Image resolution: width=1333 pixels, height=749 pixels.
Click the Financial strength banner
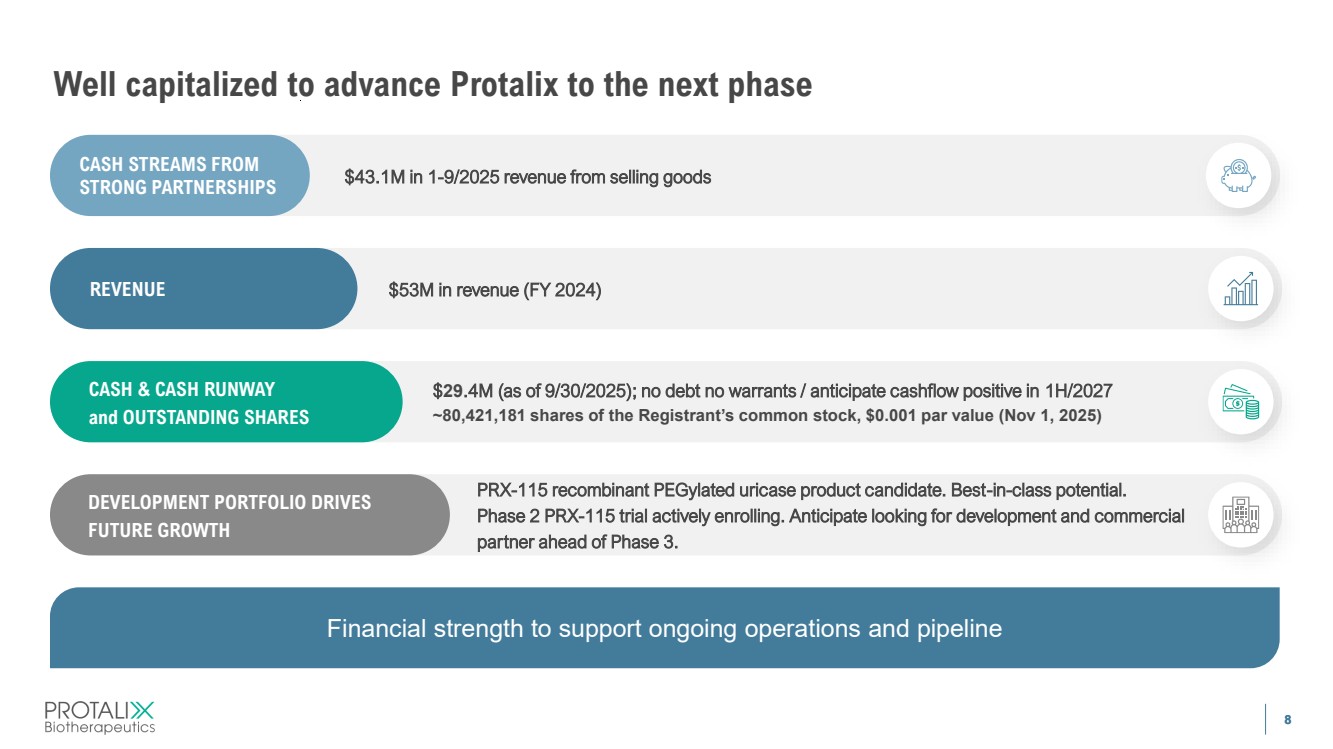pyautogui.click(x=664, y=628)
